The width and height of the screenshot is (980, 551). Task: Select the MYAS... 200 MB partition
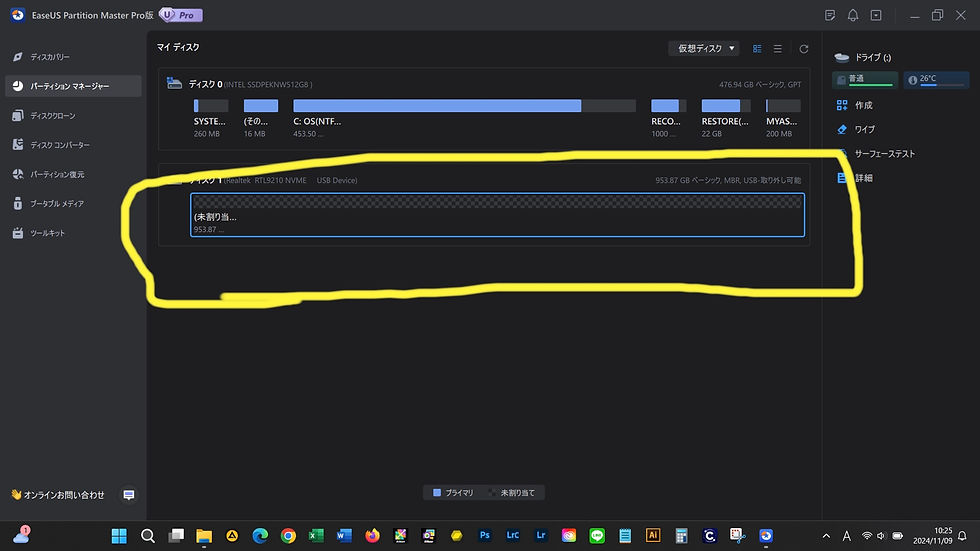[783, 118]
